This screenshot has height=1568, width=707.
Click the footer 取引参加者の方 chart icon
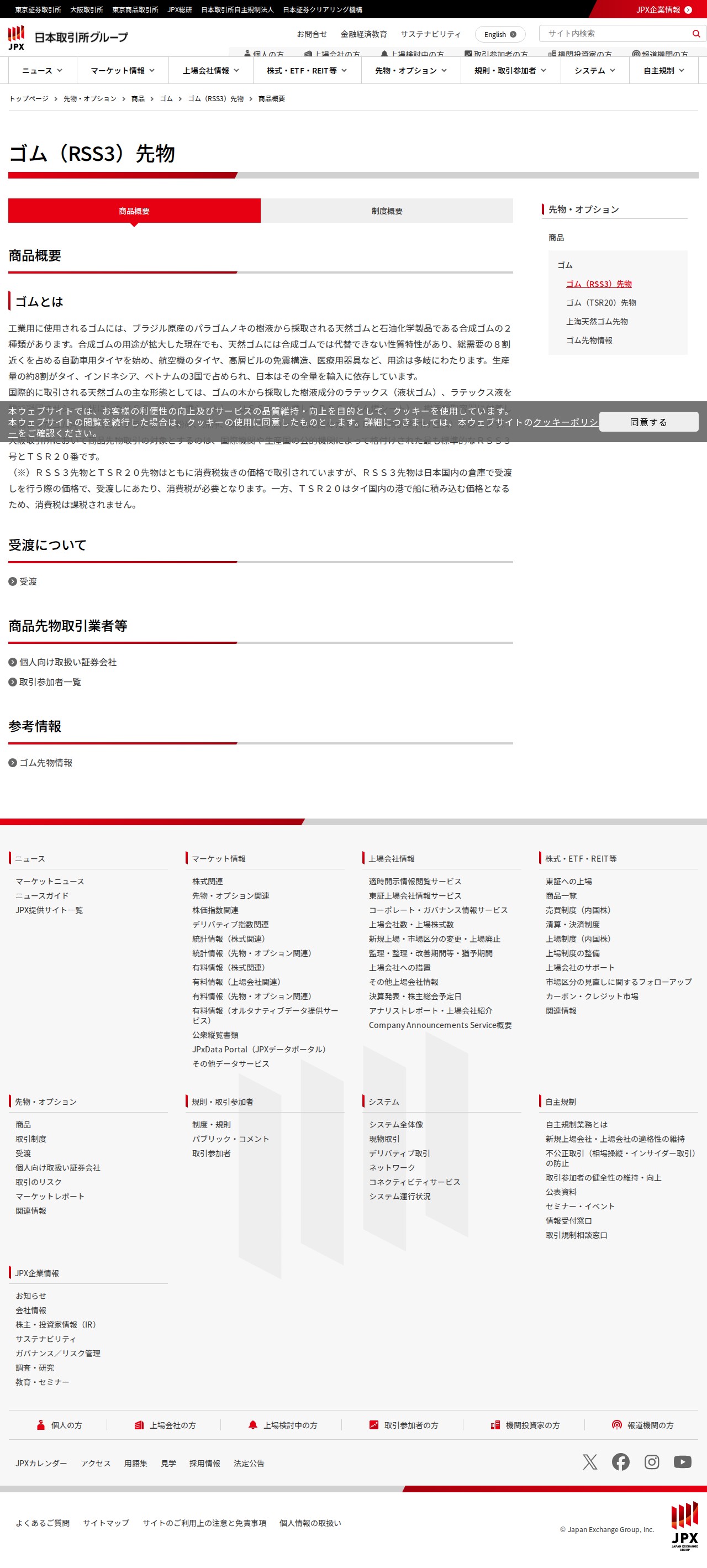[x=373, y=1425]
